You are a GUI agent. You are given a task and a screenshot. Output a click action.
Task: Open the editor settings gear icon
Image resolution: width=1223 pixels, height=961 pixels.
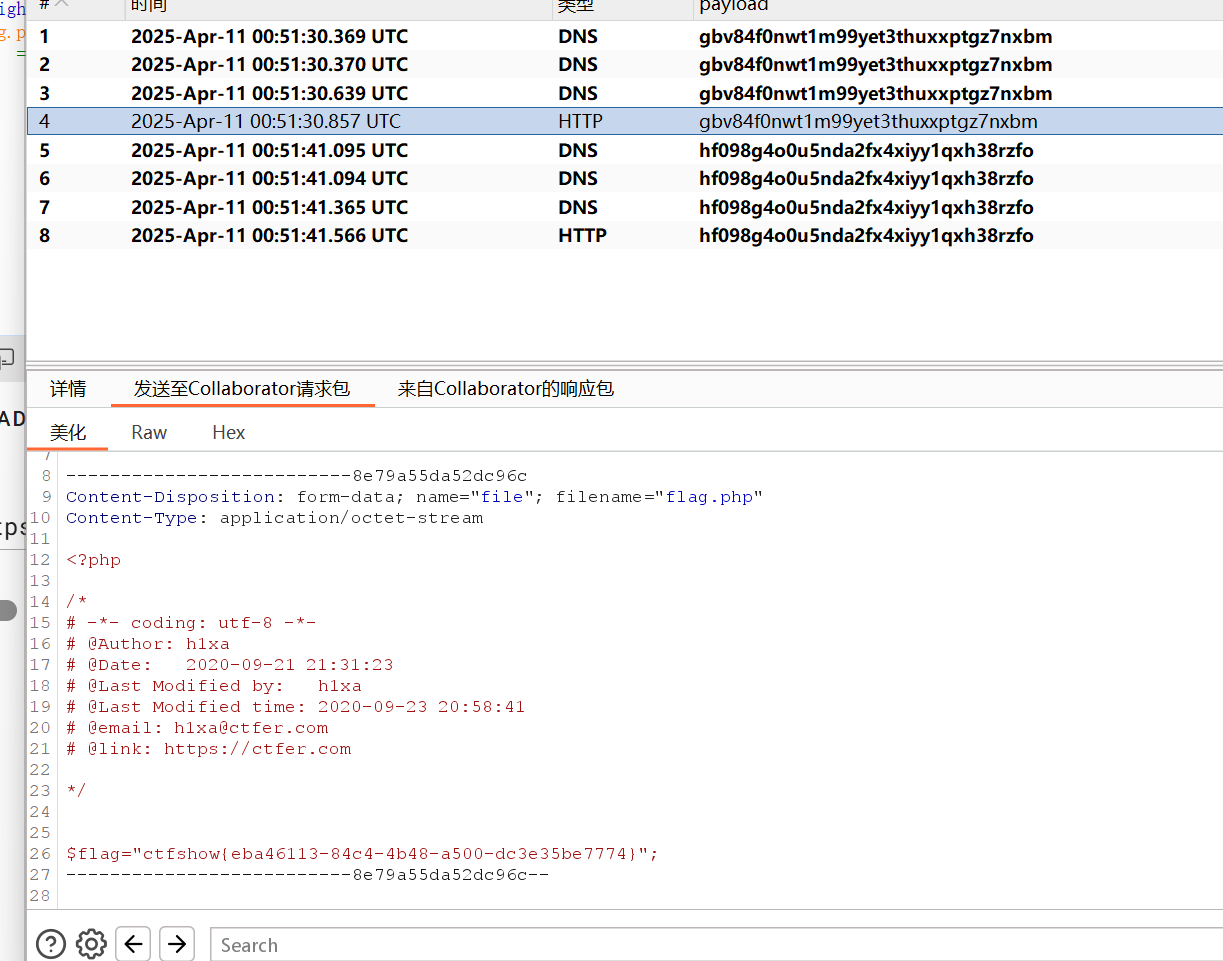91,944
